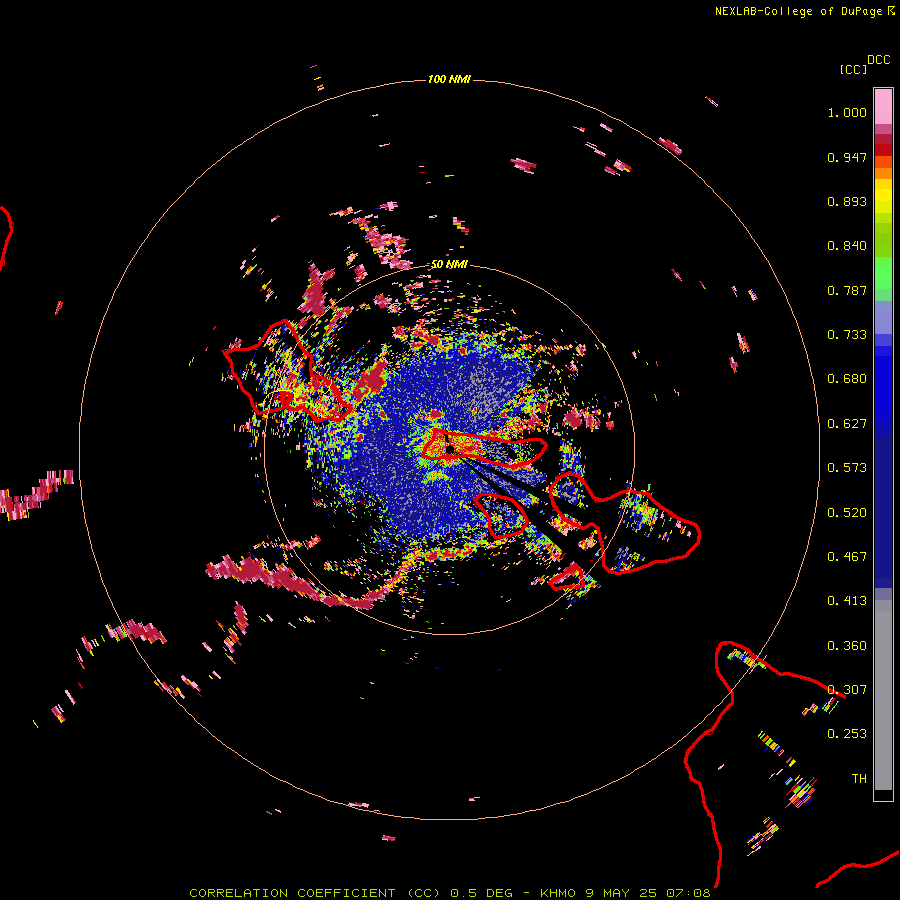Select the 0.253 scale value

(847, 734)
